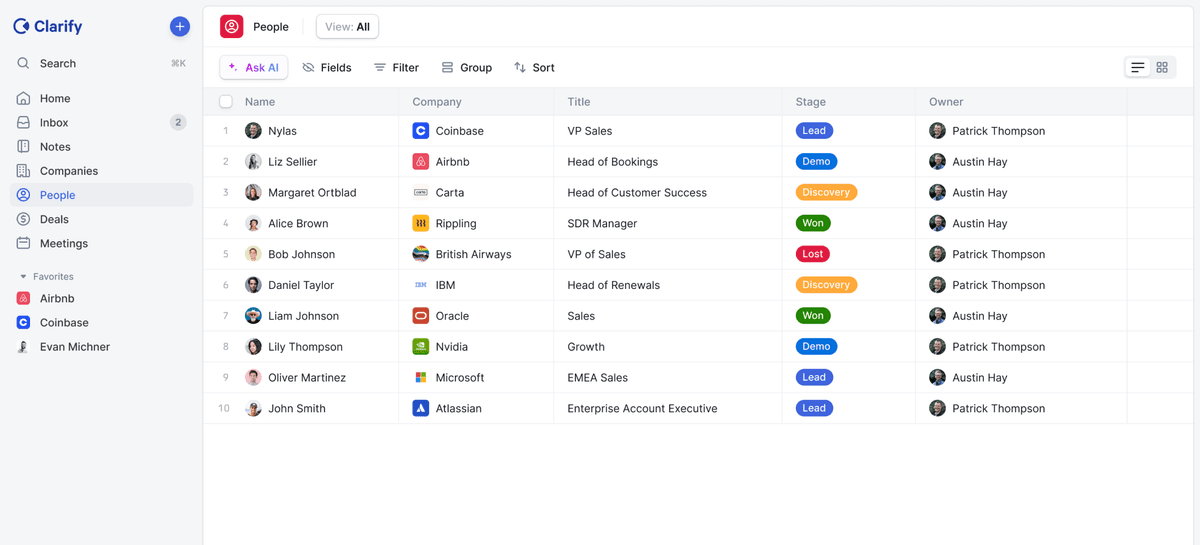This screenshot has width=1200, height=545.
Task: Click the Home icon in sidebar
Action: click(x=23, y=99)
